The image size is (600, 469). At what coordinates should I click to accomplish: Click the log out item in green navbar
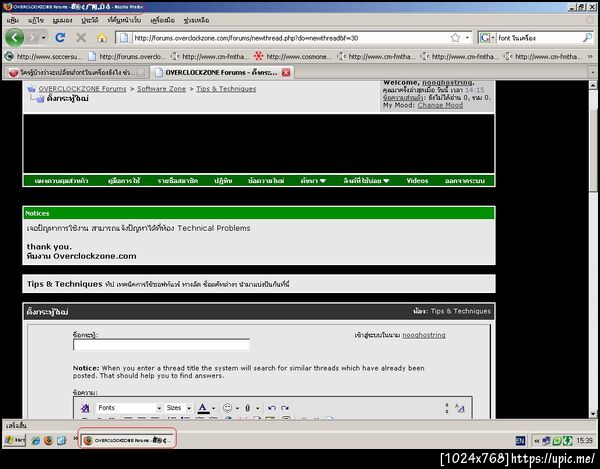(x=465, y=181)
